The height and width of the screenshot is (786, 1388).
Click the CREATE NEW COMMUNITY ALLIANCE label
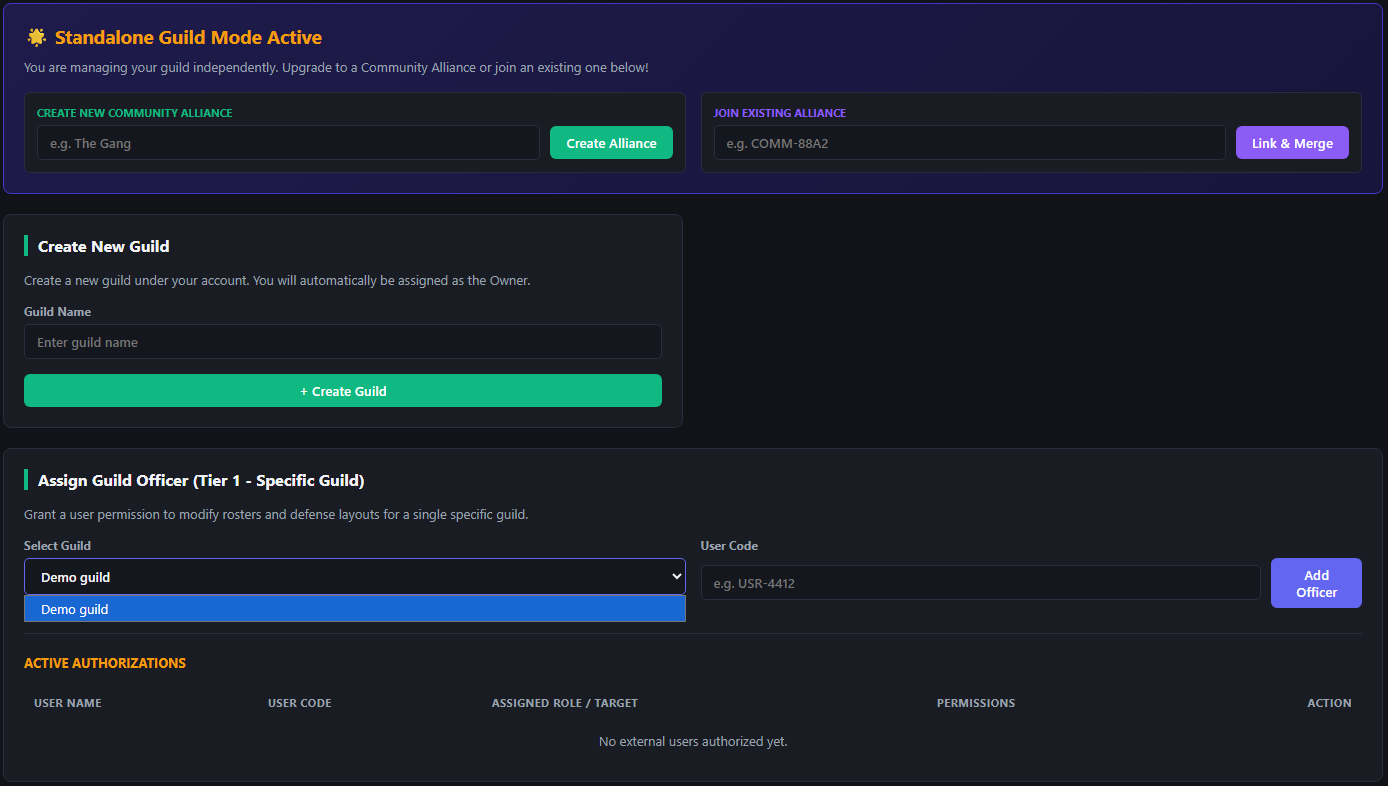[134, 113]
